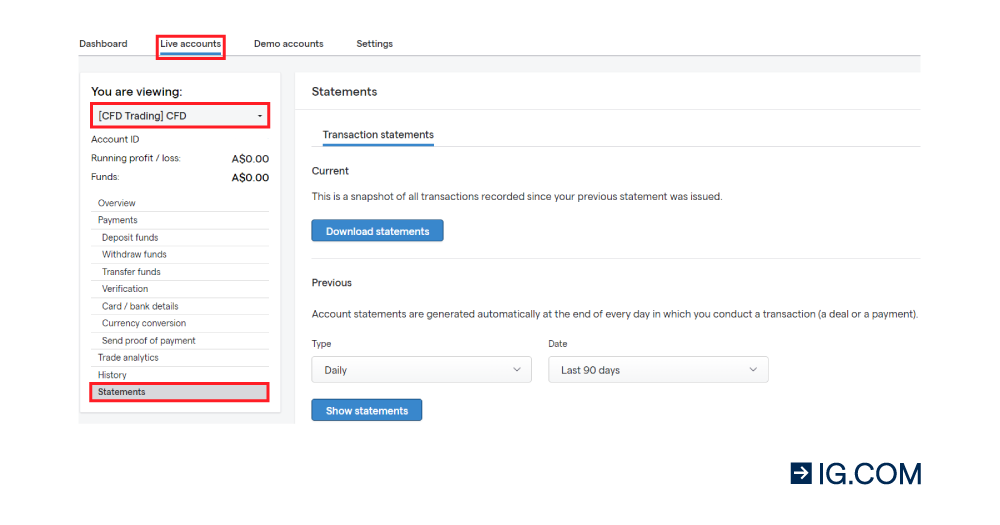
Task: Go to Currency conversion
Action: 144,323
